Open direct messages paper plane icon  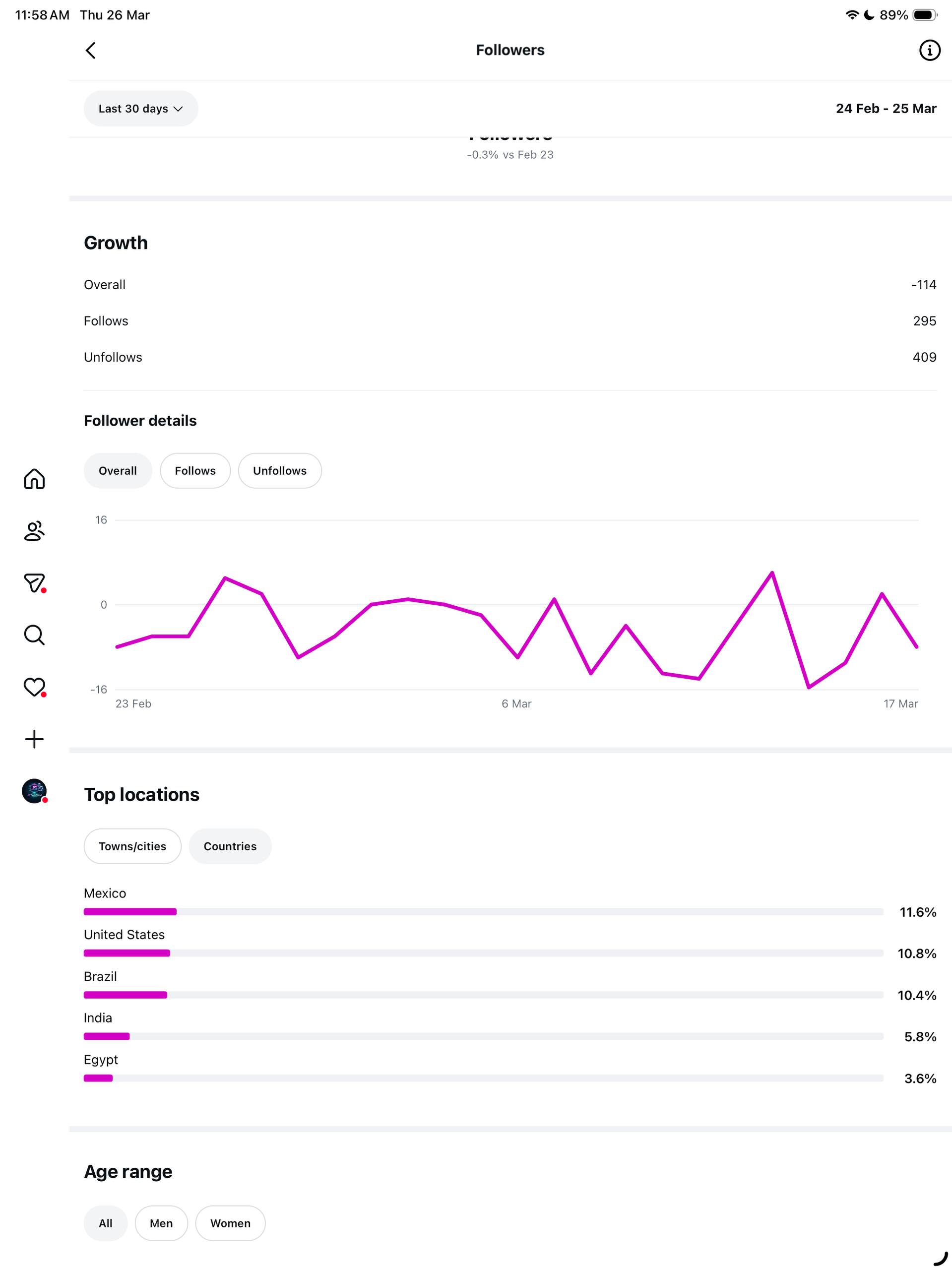click(x=34, y=583)
